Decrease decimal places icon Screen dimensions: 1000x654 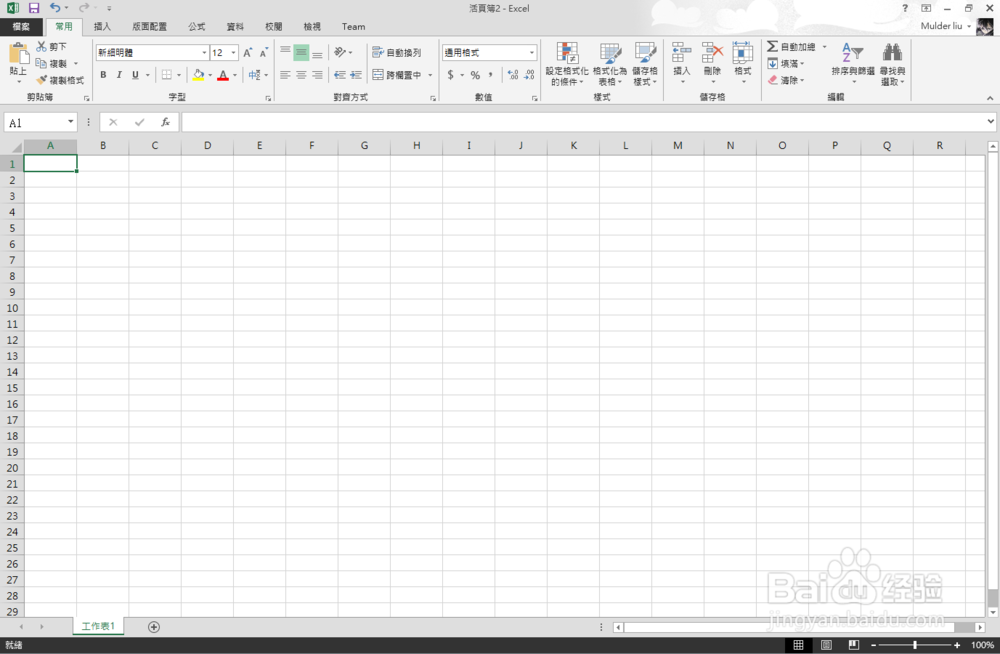pyautogui.click(x=529, y=75)
